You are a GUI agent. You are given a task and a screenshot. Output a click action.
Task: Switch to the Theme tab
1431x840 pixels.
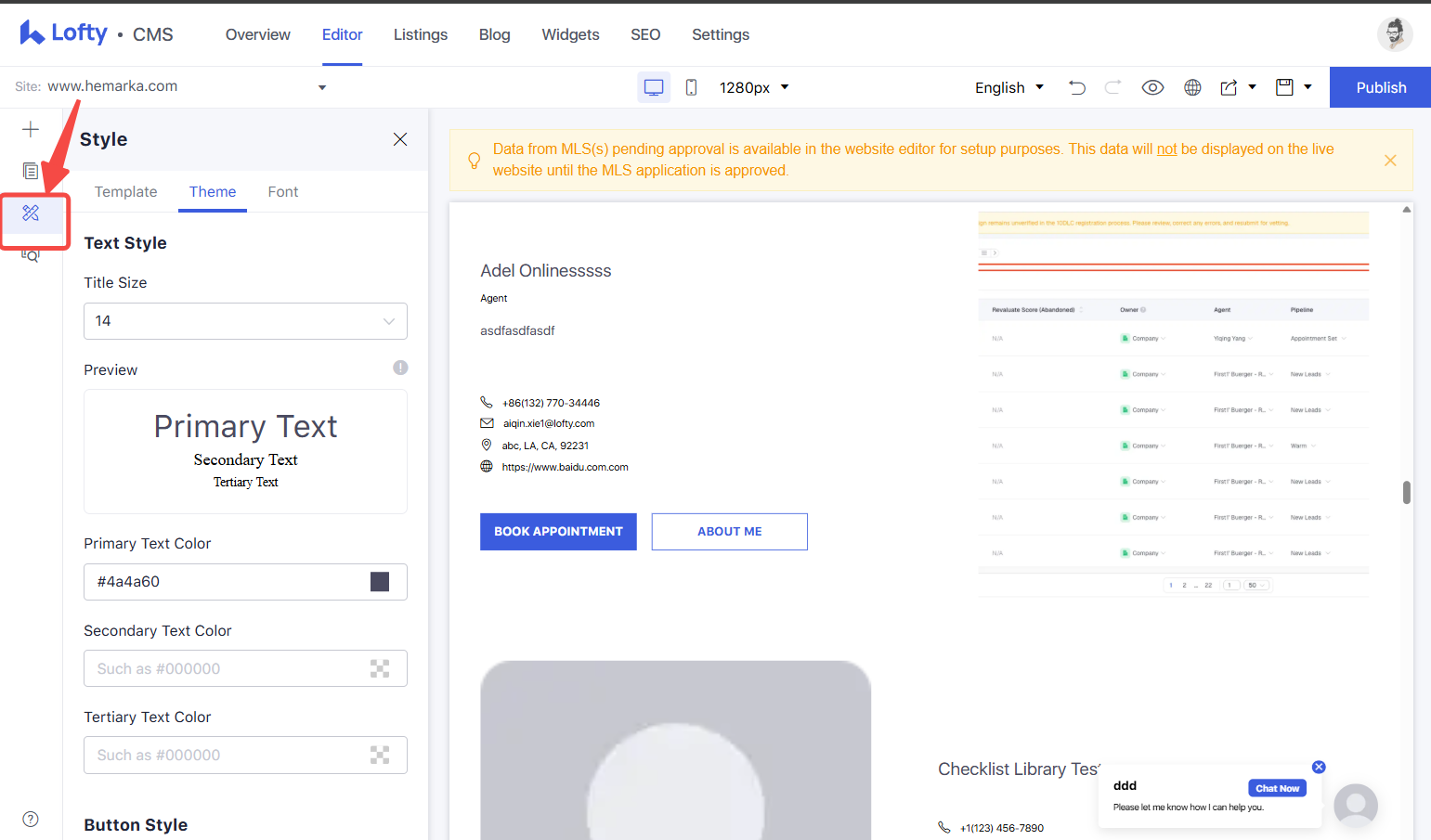213,191
